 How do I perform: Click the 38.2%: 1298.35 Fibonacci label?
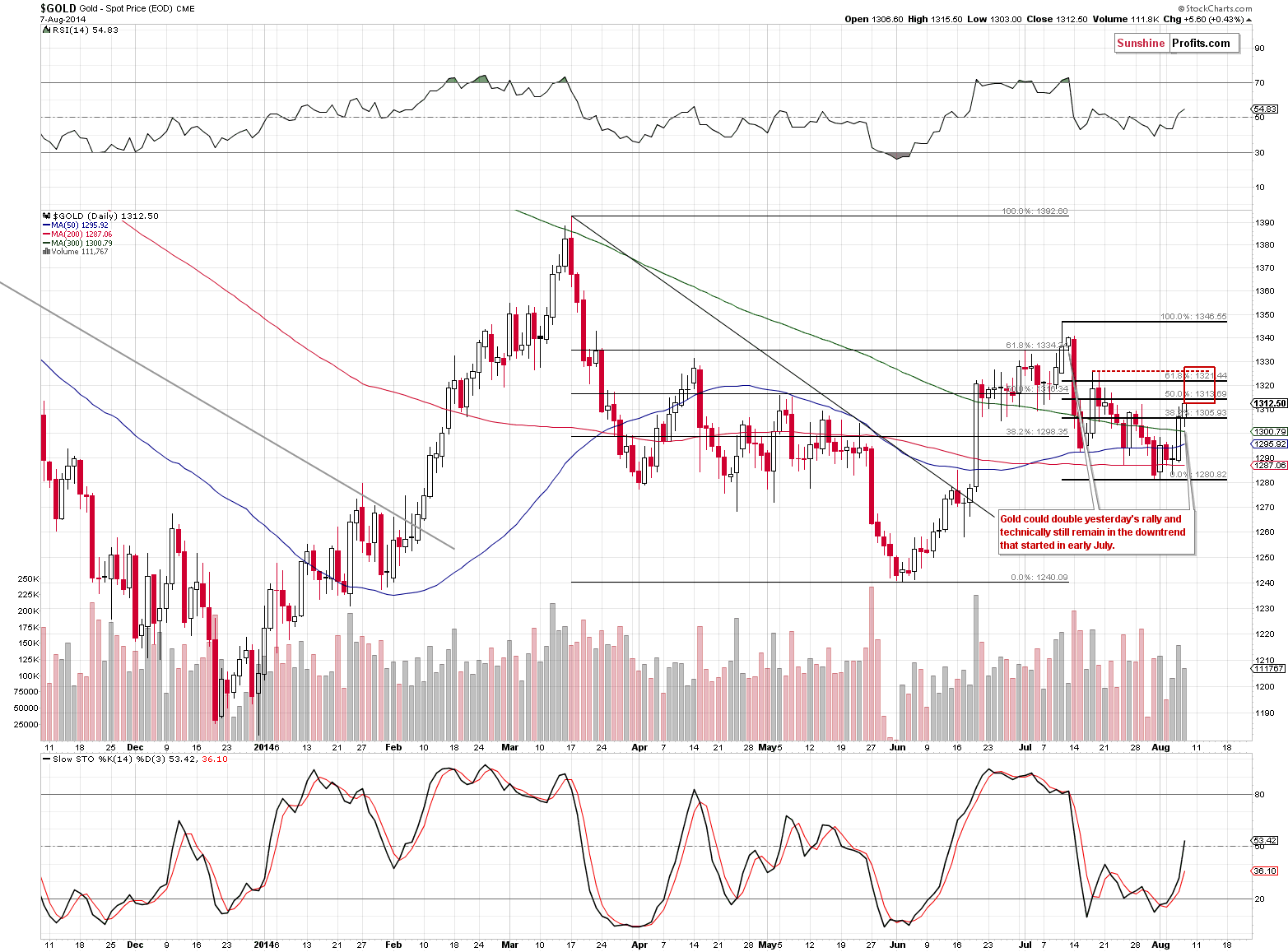coord(1037,431)
